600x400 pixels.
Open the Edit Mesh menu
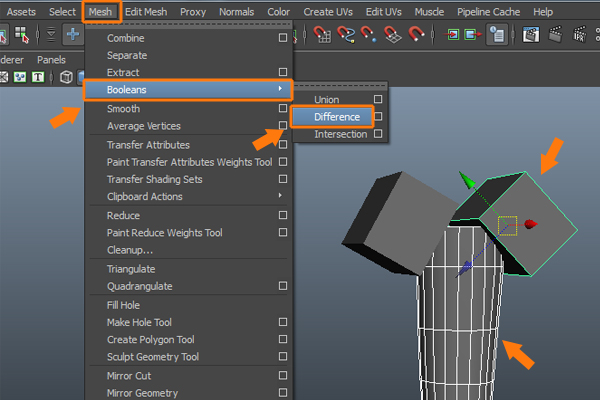click(x=145, y=11)
